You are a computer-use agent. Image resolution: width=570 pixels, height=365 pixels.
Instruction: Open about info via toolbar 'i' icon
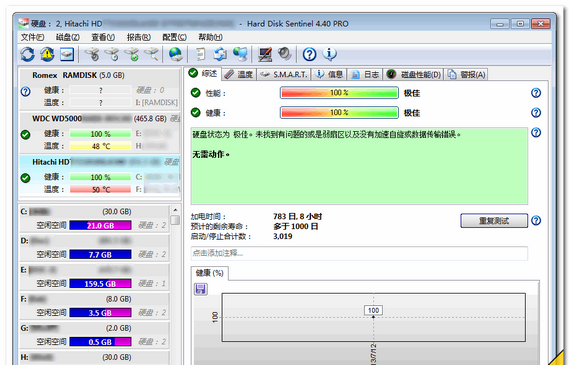329,55
